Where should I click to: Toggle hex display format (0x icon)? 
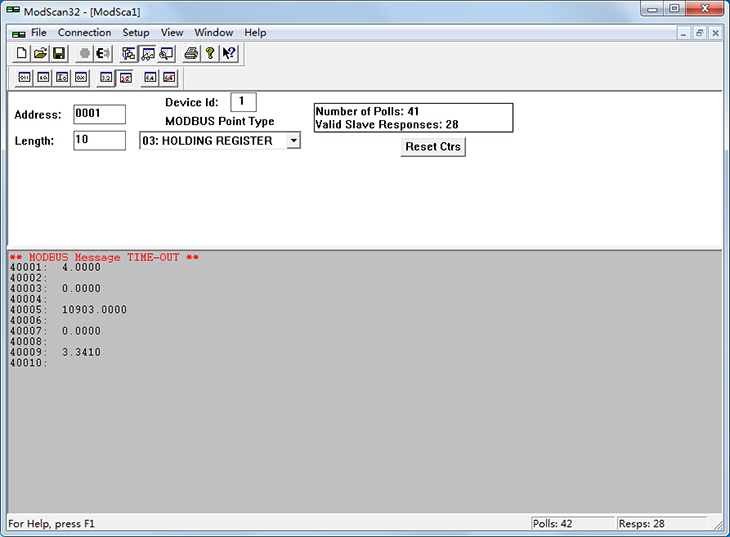coord(81,77)
